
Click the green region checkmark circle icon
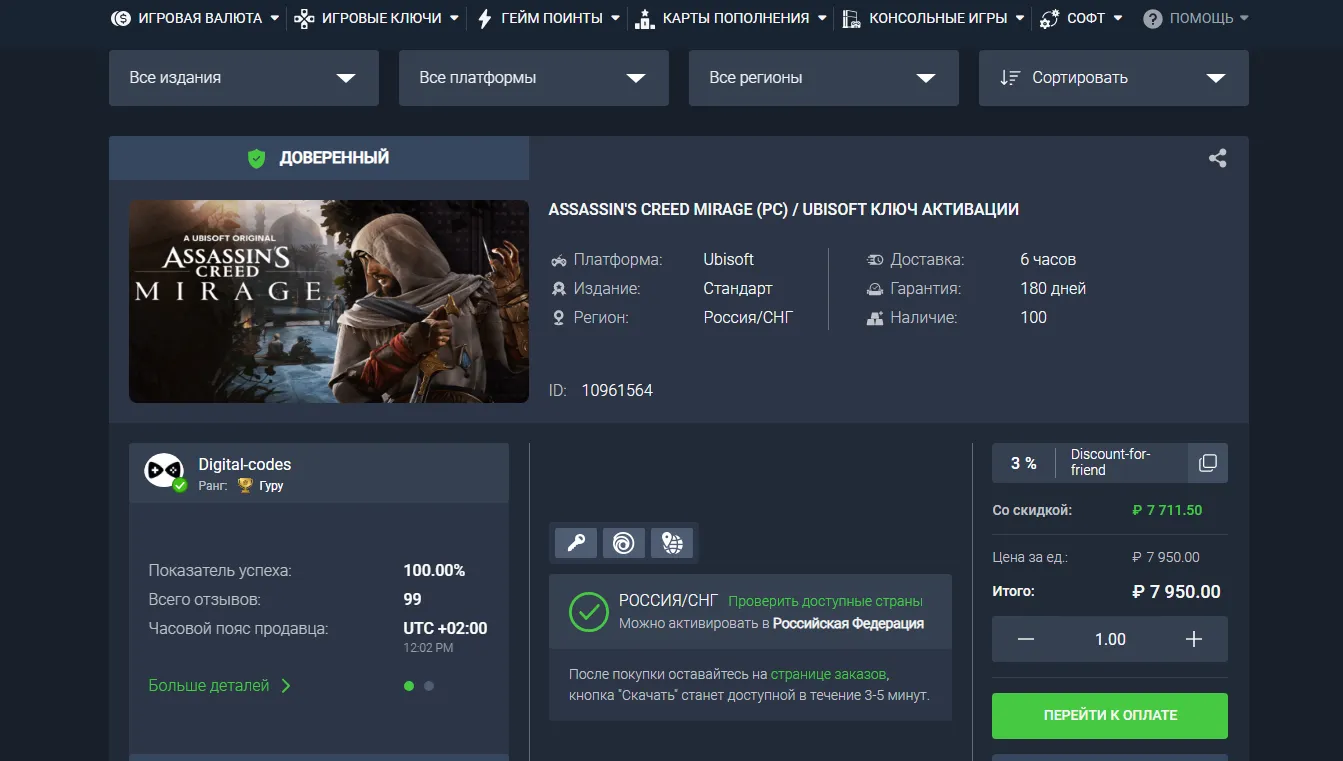point(588,612)
